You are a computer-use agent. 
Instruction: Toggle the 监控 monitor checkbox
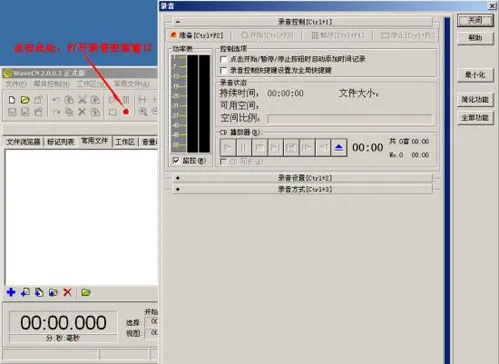(176, 161)
